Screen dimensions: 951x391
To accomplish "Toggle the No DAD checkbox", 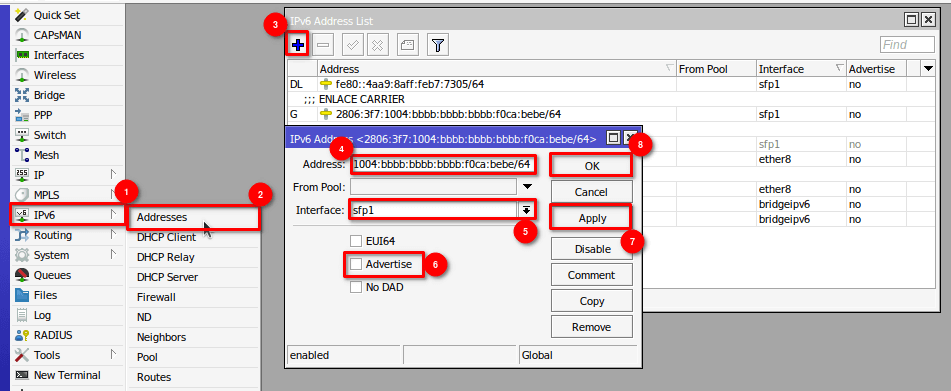I will (356, 287).
